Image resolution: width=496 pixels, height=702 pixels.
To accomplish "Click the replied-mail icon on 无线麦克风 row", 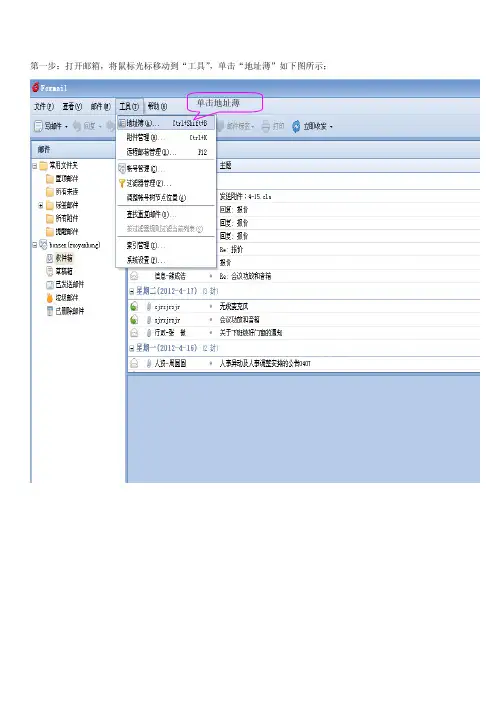I will point(134,306).
